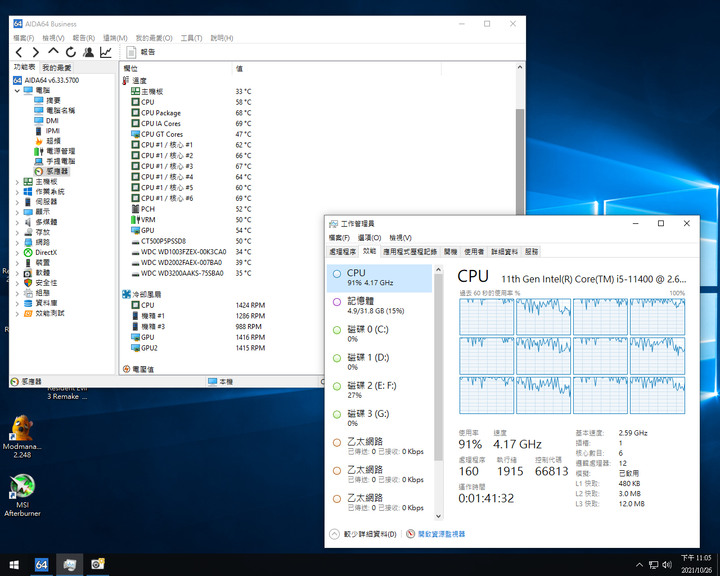720x576 pixels.
Task: Click AIDA64 icon on Windows taskbar
Action: 41,565
